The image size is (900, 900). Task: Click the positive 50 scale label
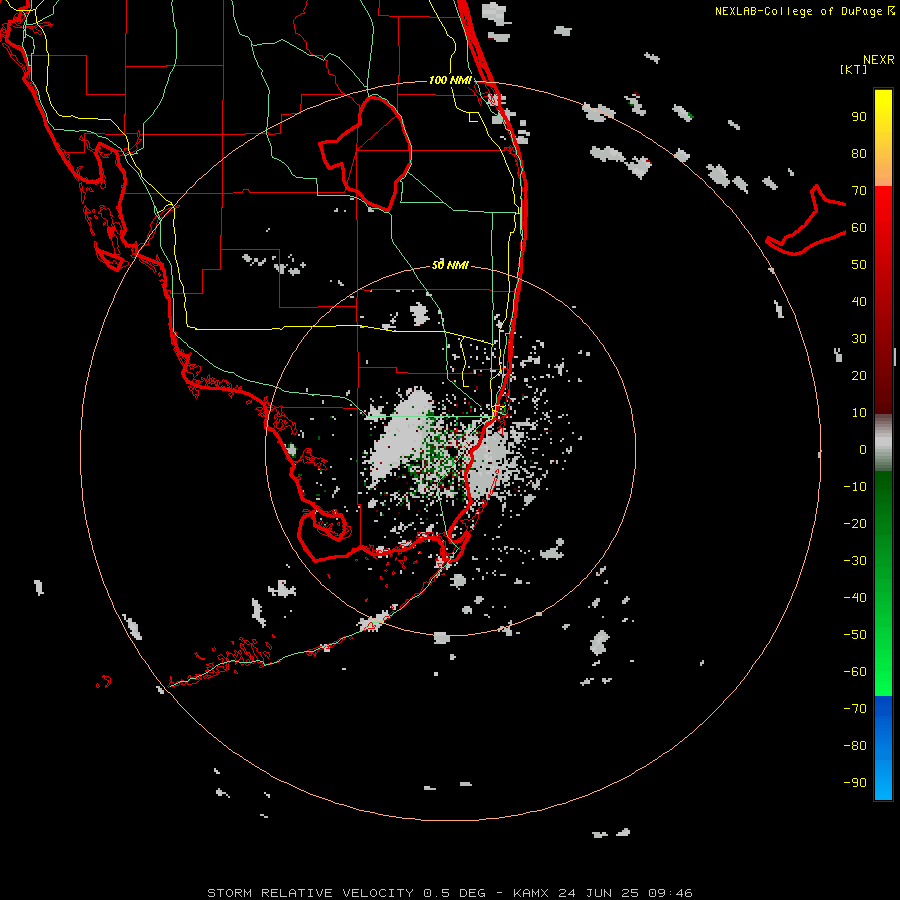859,265
